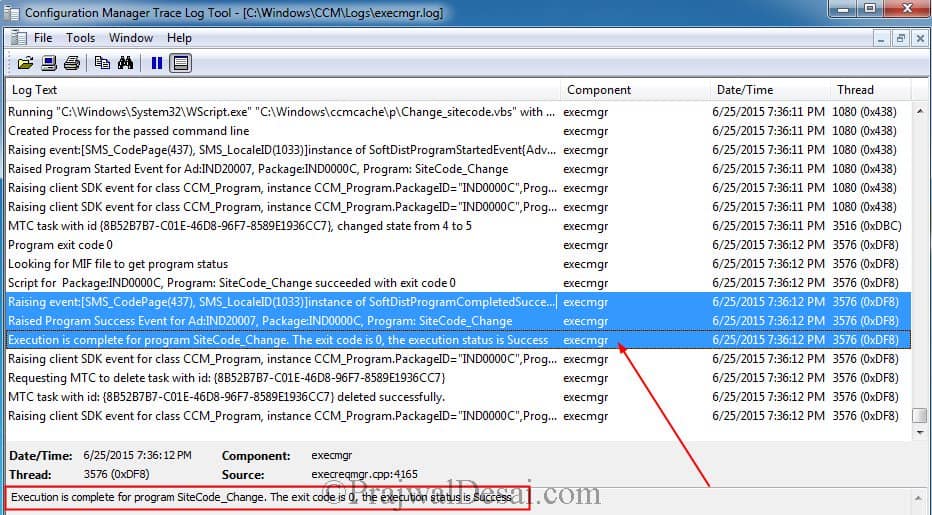Select the SoftDistProgramCompletedSuccess raising event row

click(458, 302)
